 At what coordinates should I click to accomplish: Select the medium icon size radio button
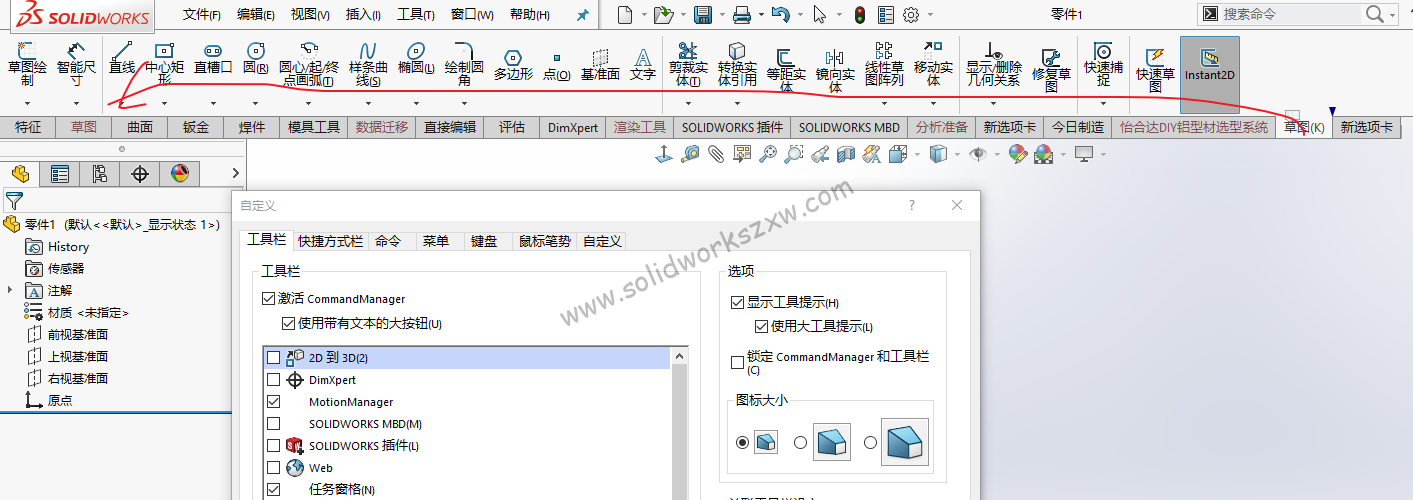tap(800, 442)
